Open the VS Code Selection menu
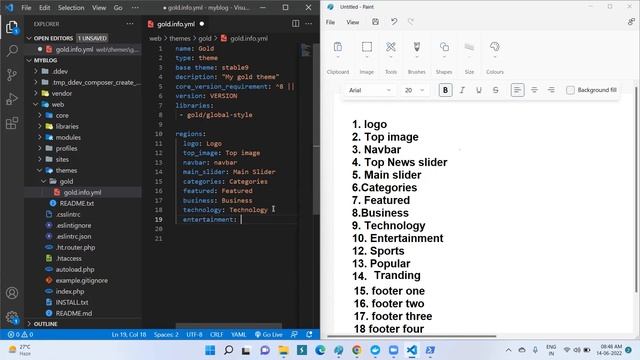Image resolution: width=640 pixels, height=360 pixels. click(x=71, y=8)
